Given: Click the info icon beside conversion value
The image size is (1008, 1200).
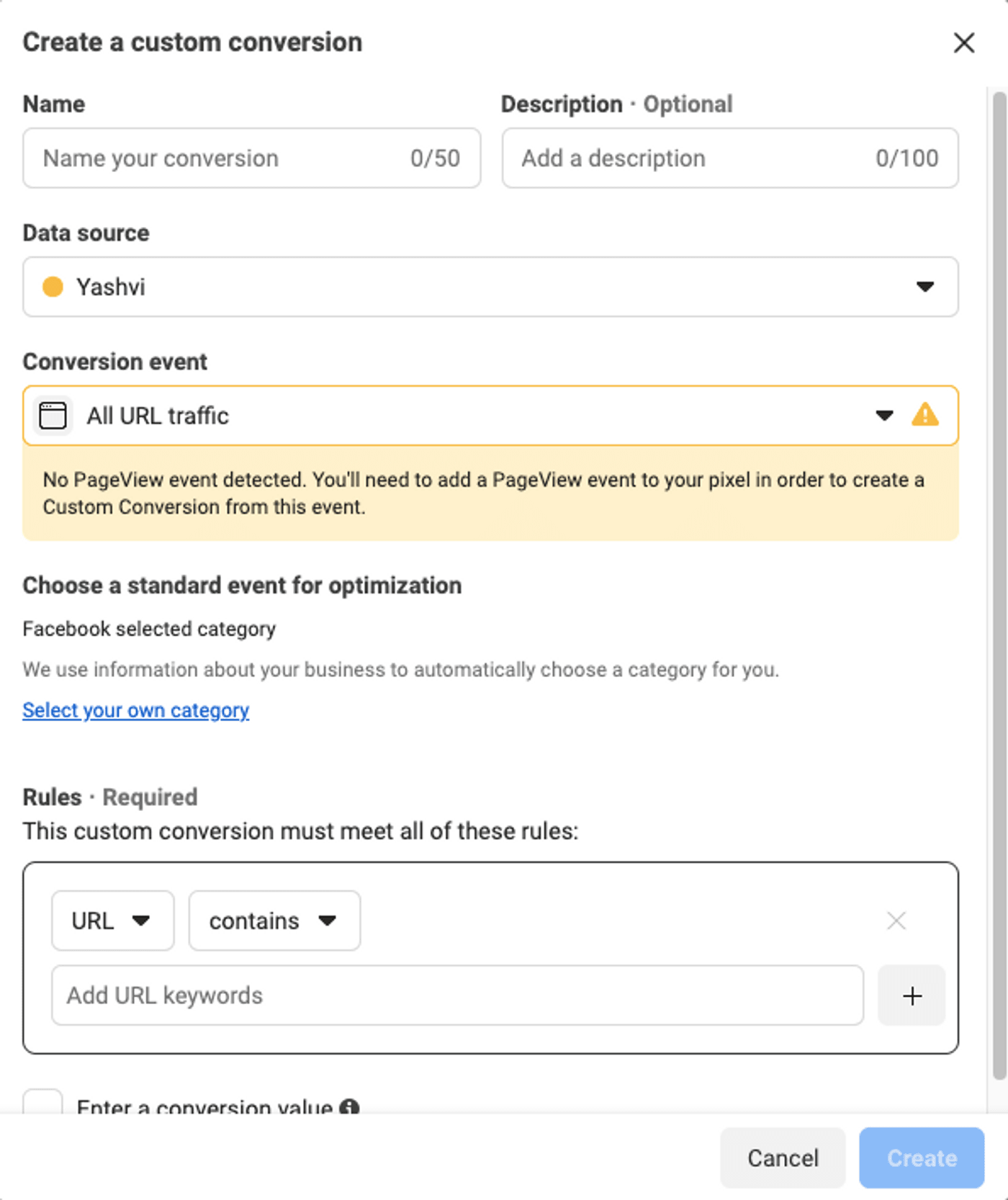Looking at the screenshot, I should tap(349, 1107).
